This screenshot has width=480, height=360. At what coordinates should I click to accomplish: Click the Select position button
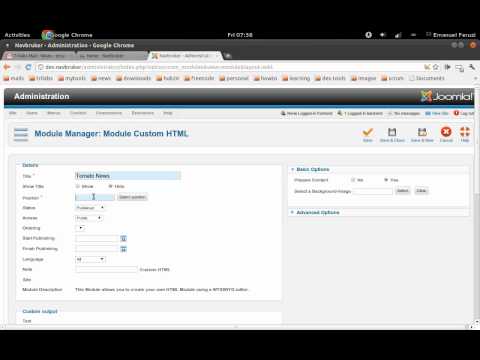pos(132,197)
